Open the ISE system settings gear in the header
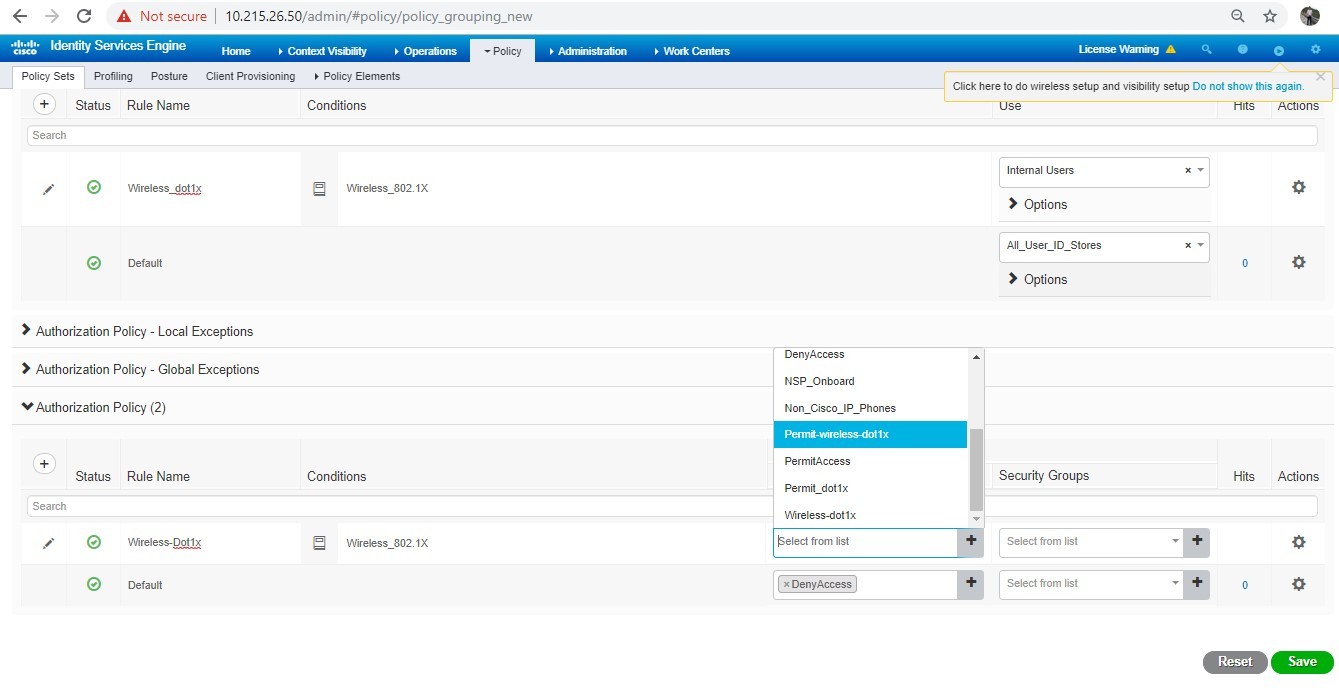The image size is (1339, 691). pyautogui.click(x=1315, y=50)
